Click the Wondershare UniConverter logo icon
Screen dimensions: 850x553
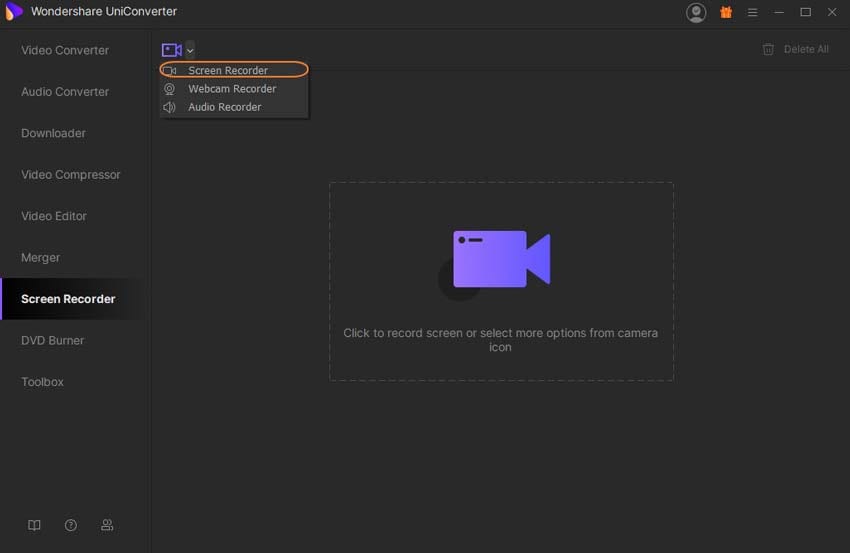click(x=13, y=11)
